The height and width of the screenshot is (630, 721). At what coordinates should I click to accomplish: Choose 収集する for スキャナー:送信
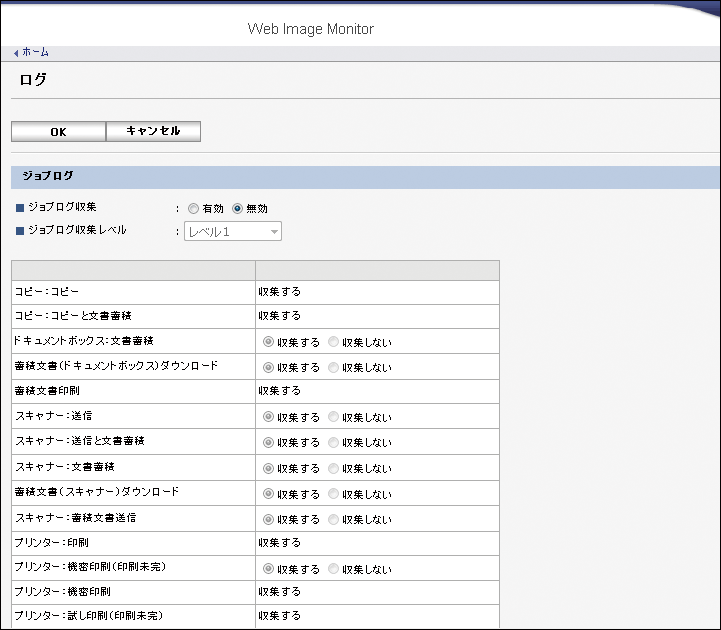coord(268,417)
